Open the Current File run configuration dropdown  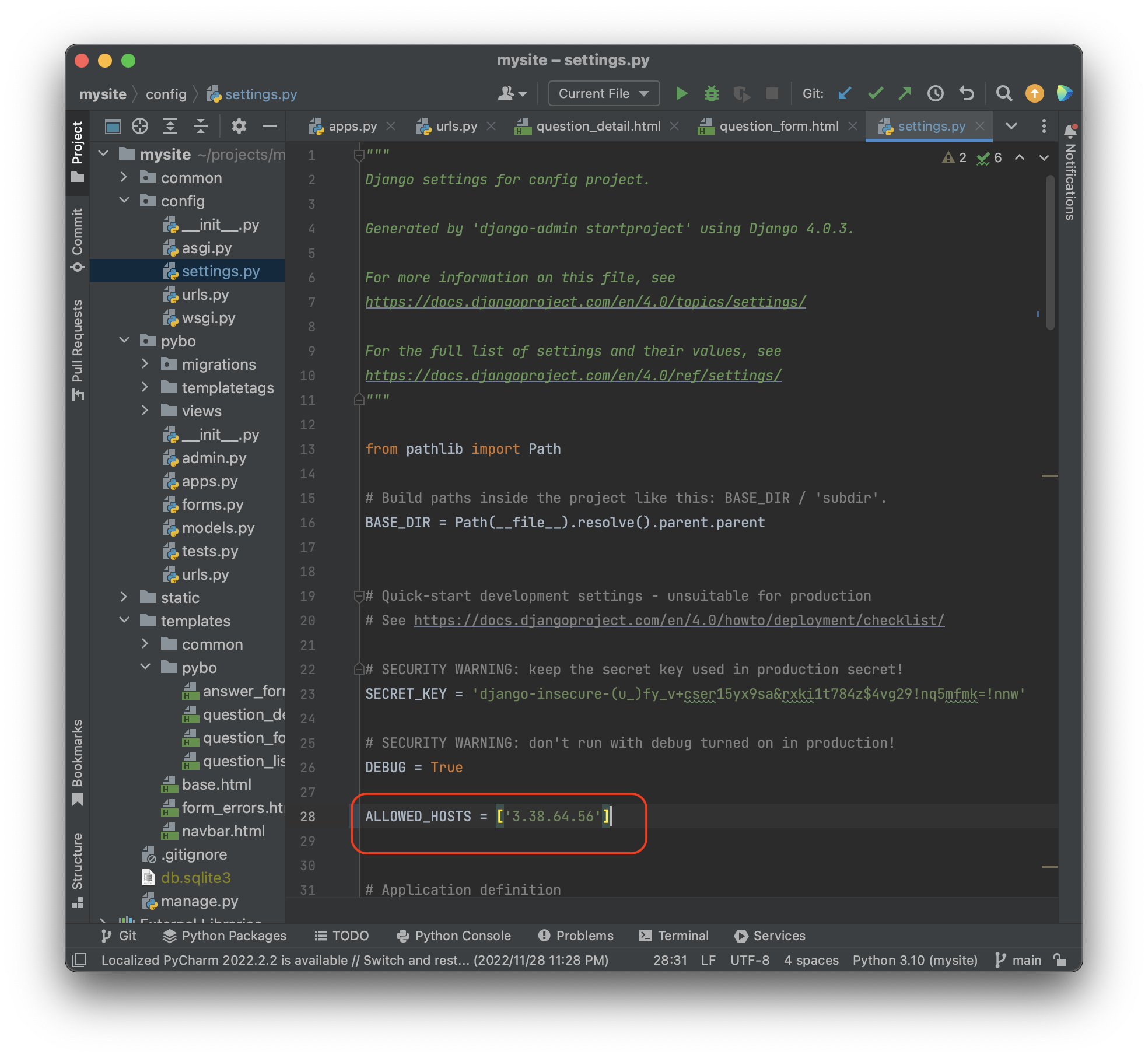click(x=603, y=93)
